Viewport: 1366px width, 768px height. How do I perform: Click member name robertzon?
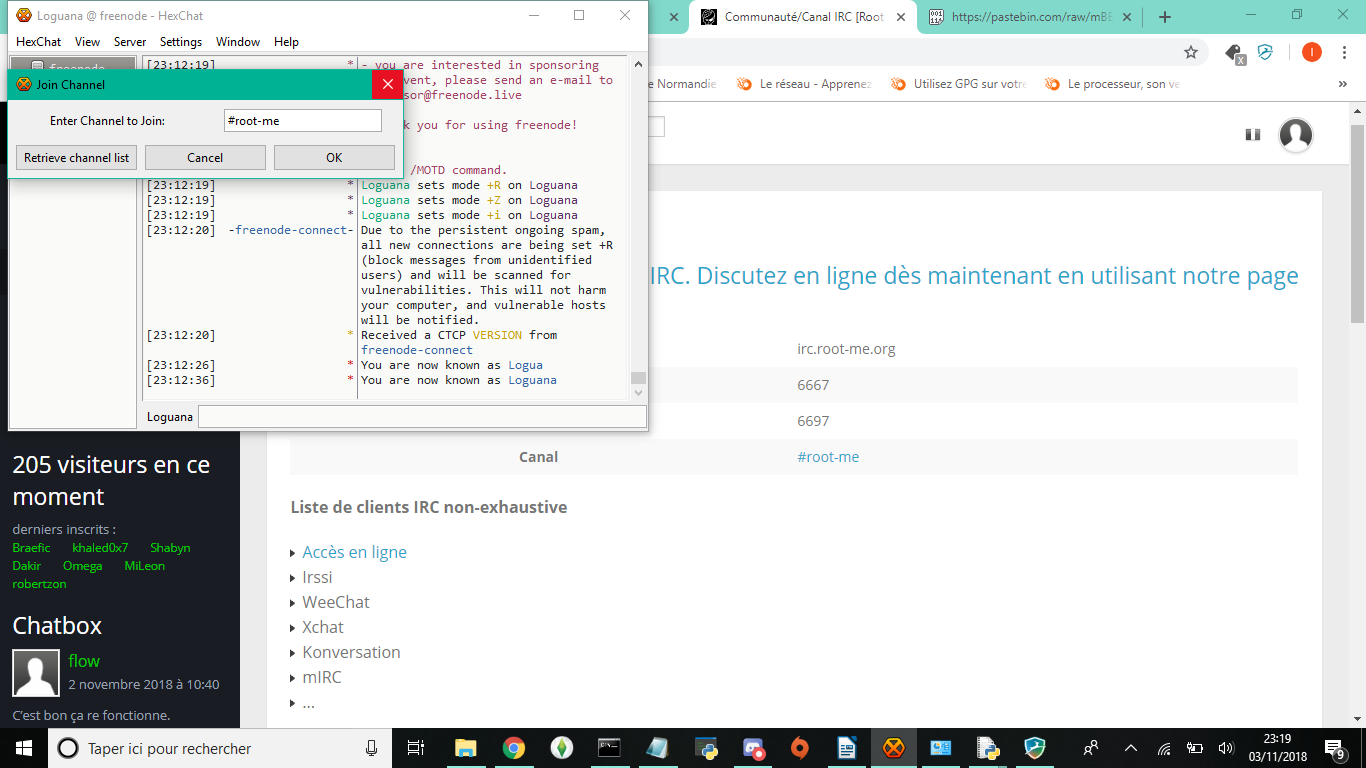40,584
